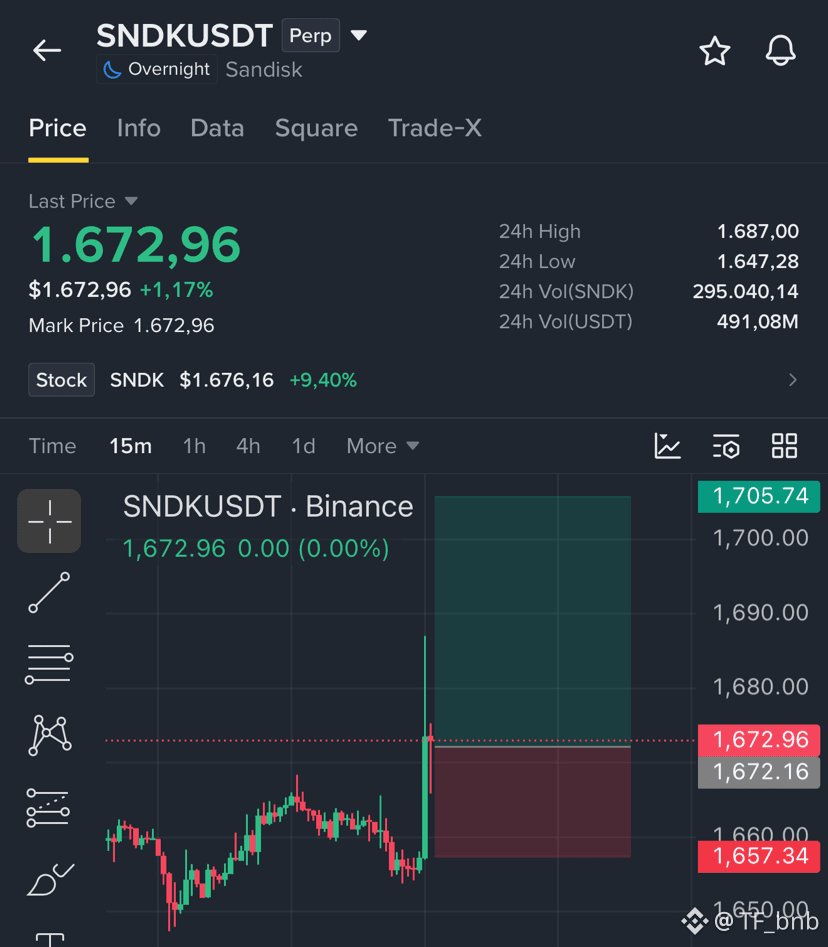The image size is (828, 947).
Task: Click the SNDKUSDT · Binance chart title
Action: [268, 506]
